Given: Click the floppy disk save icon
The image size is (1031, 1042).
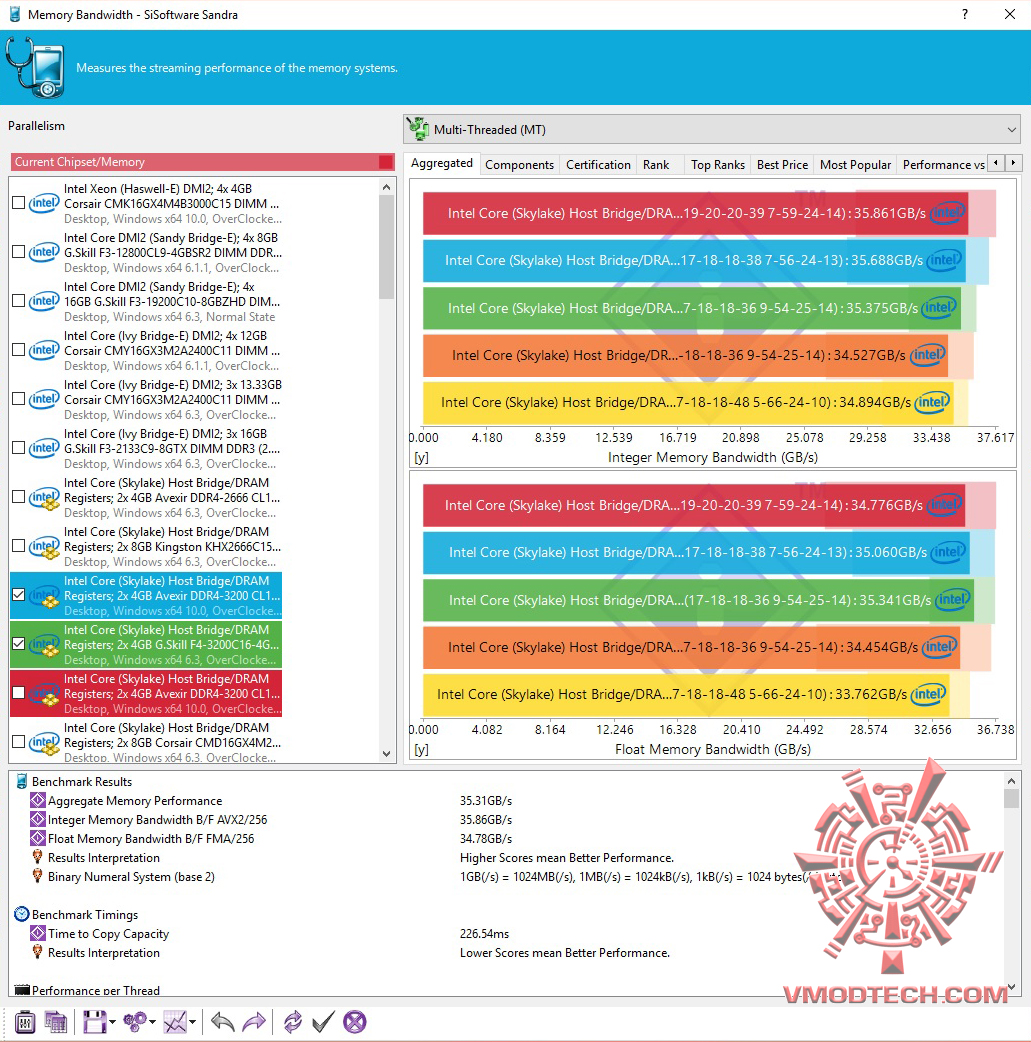Looking at the screenshot, I should pos(94,1021).
